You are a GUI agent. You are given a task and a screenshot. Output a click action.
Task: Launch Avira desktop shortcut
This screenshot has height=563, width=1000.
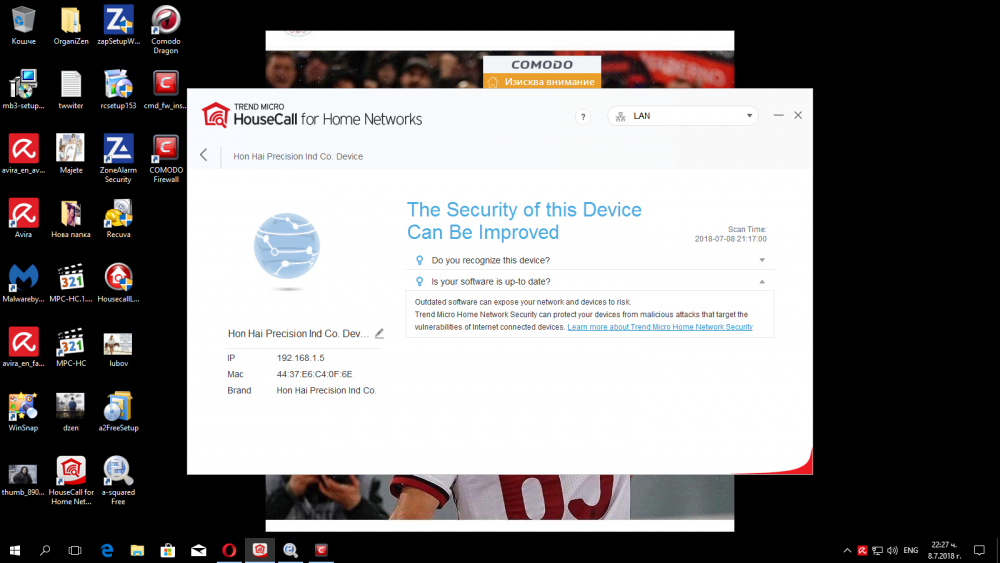tap(24, 218)
